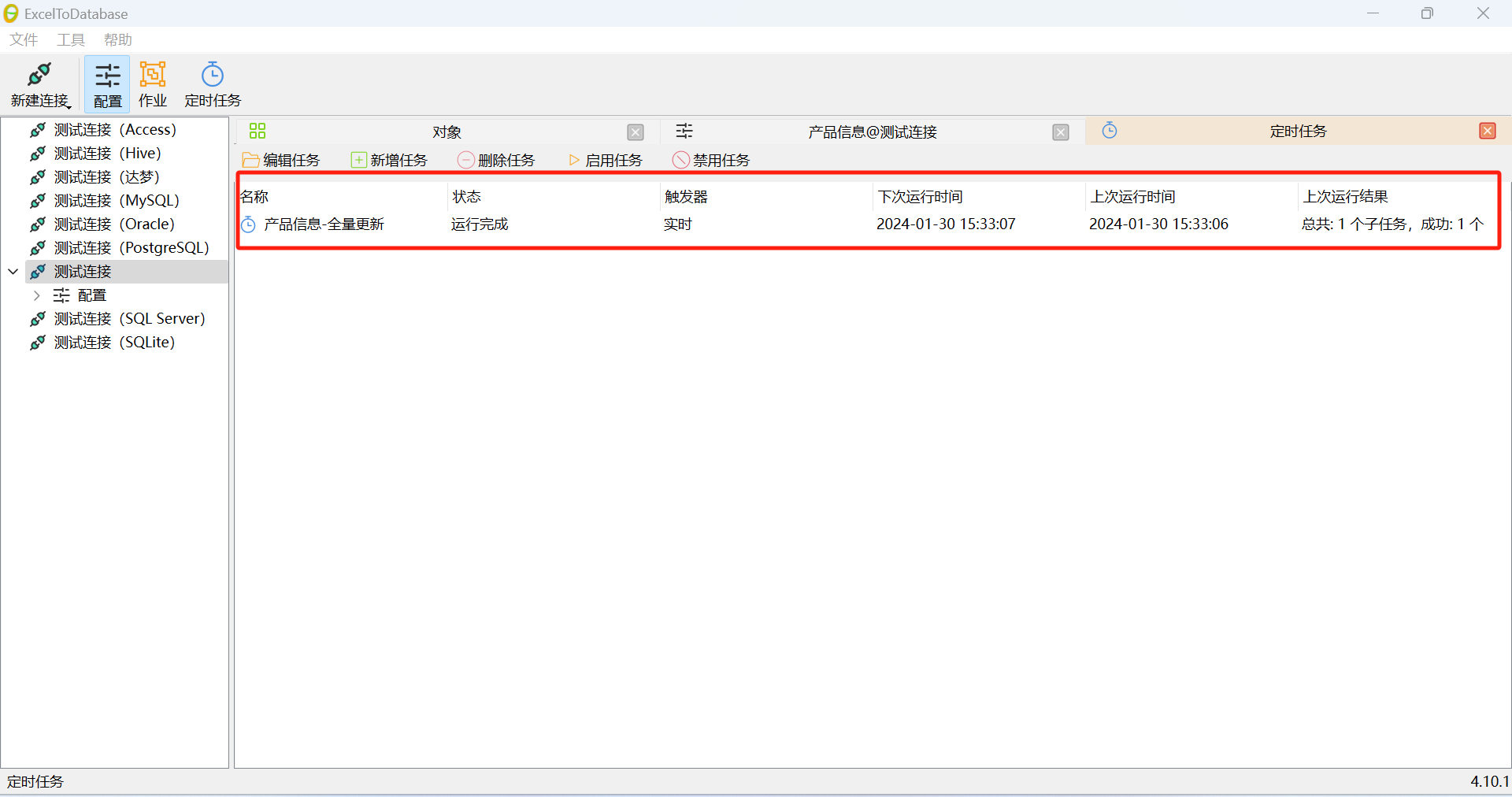Select the 配置 child node

click(91, 295)
